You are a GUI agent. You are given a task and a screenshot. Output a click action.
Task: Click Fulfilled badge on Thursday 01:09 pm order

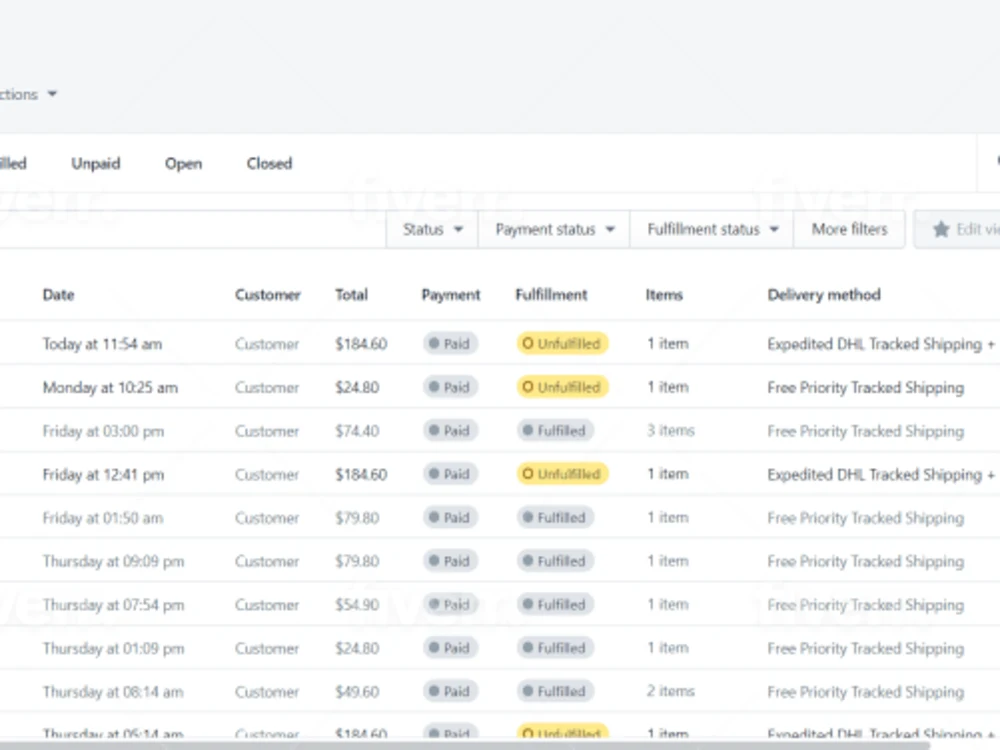pos(555,648)
